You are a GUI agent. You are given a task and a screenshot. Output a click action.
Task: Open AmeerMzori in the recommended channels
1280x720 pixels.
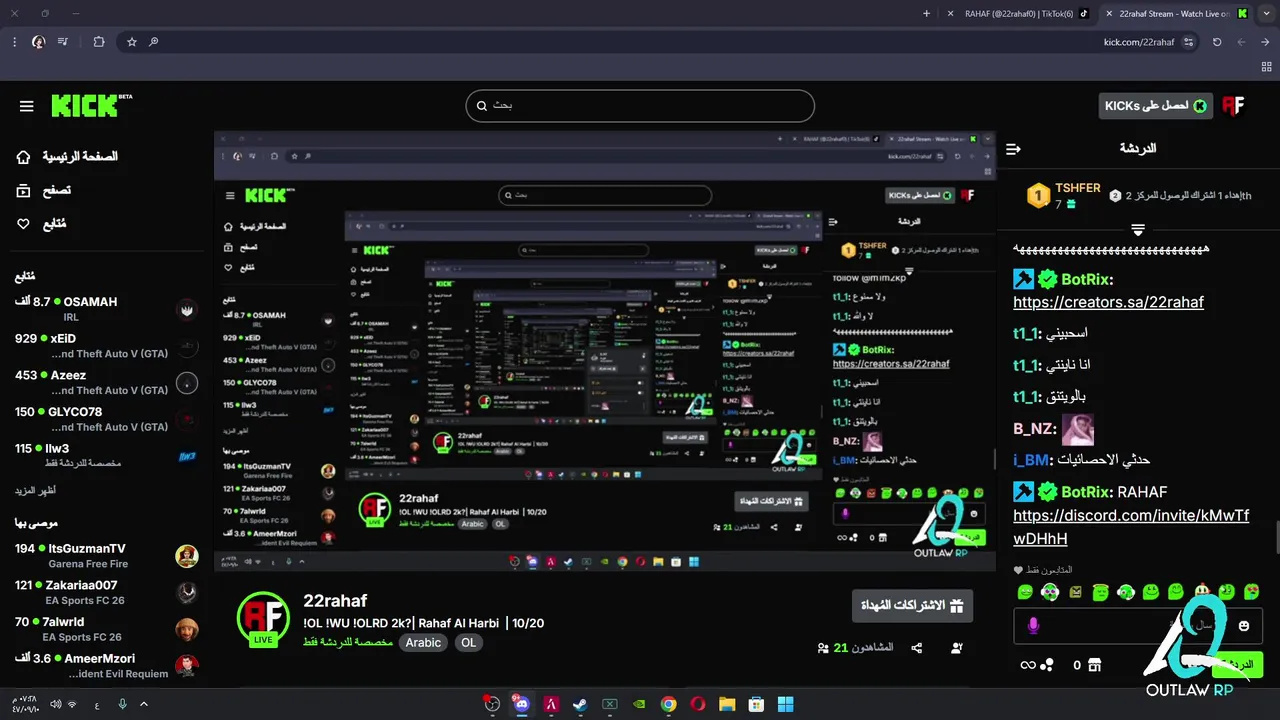(x=106, y=665)
